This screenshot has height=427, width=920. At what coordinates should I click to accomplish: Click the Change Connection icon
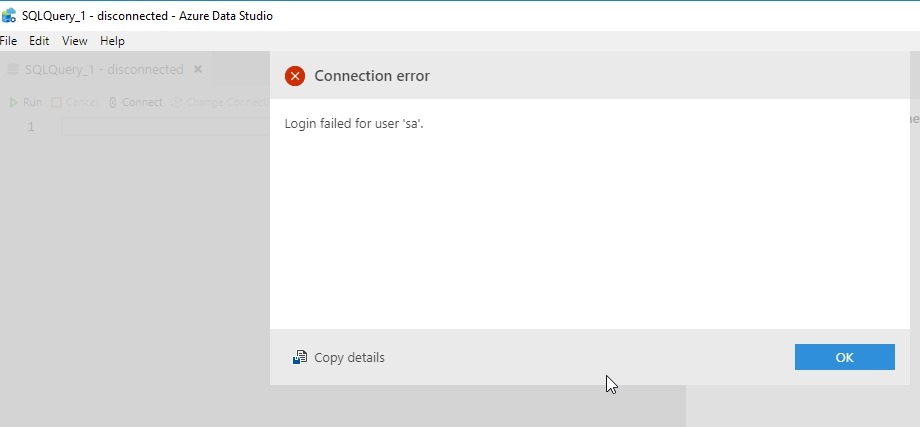pos(177,102)
